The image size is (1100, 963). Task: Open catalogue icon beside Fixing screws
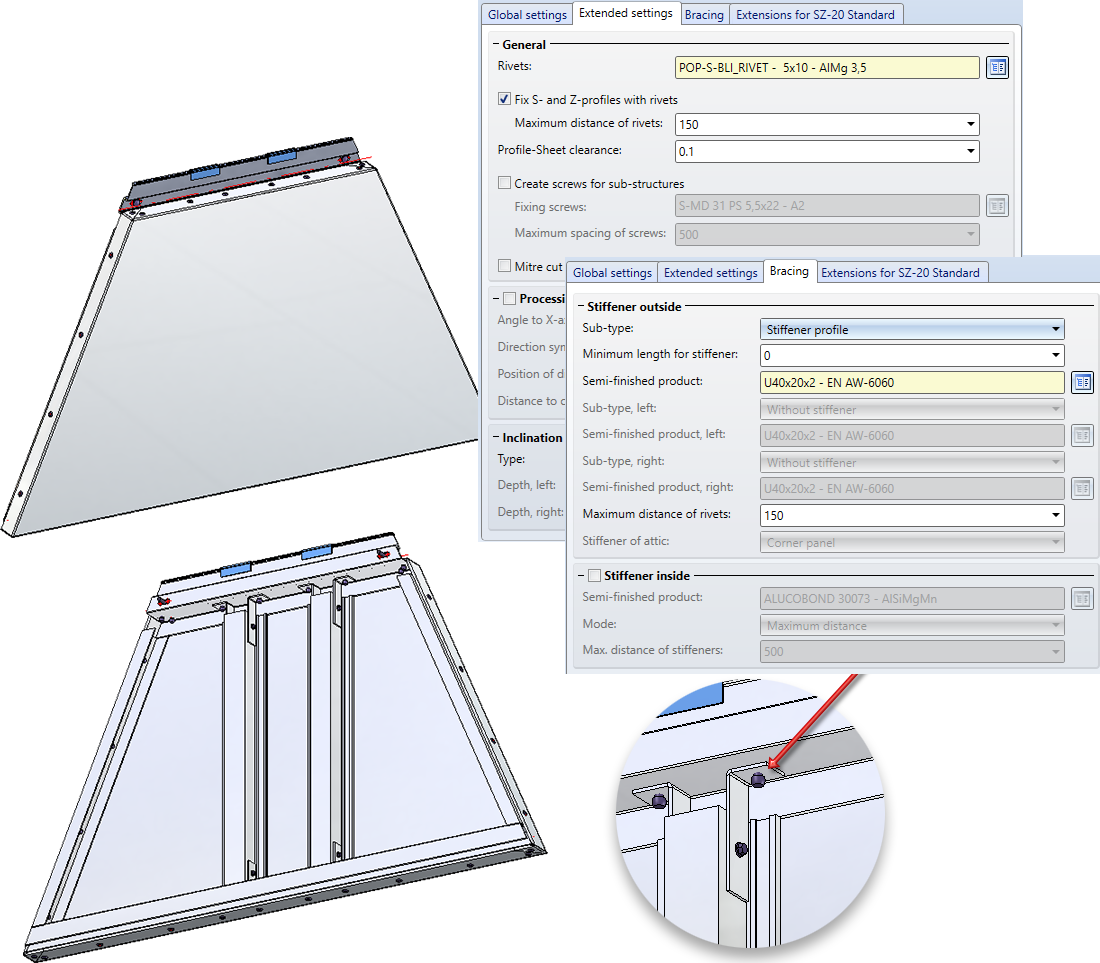(997, 206)
